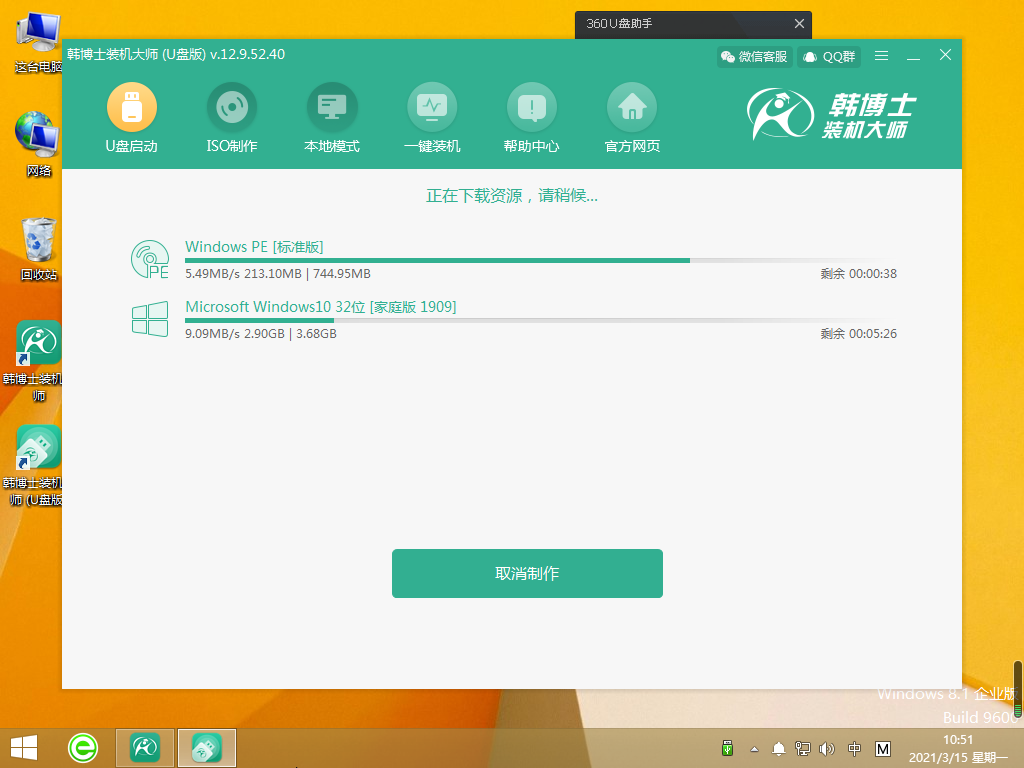Expand hidden icons in system tray
The width and height of the screenshot is (1024, 768).
tap(754, 747)
